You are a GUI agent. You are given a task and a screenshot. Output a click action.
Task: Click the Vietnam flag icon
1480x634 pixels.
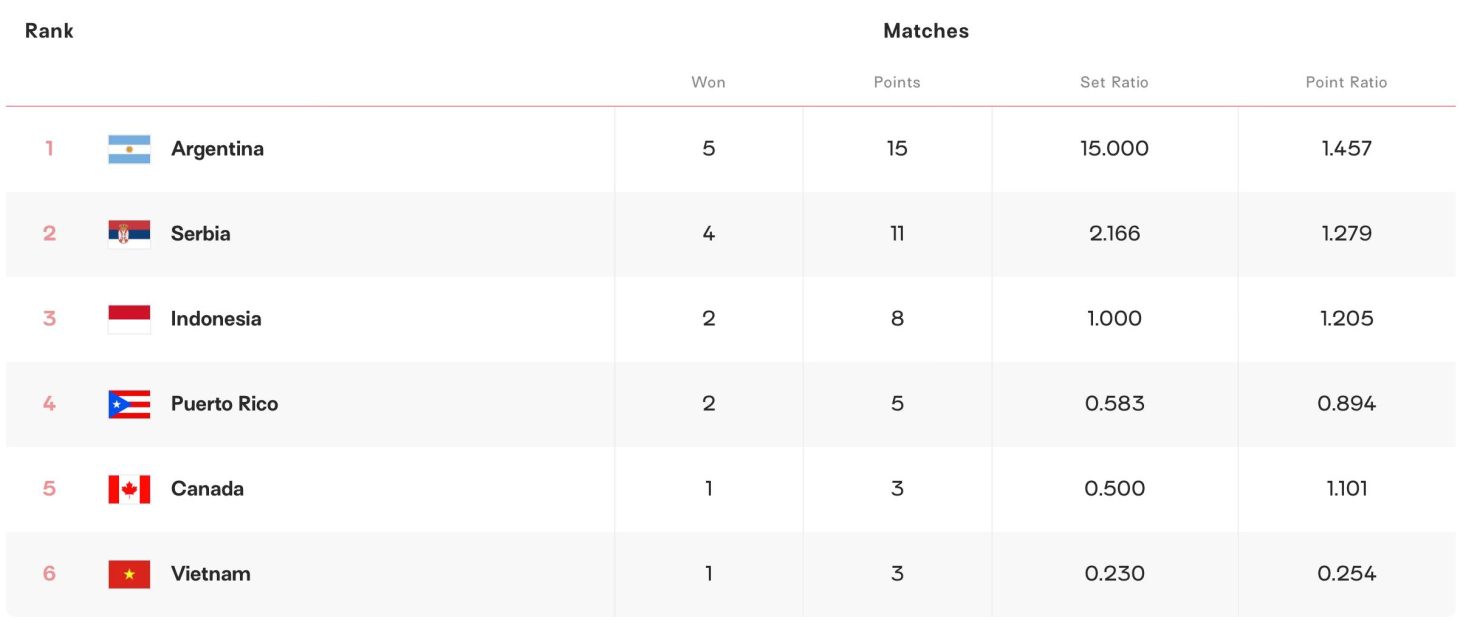pyautogui.click(x=129, y=574)
